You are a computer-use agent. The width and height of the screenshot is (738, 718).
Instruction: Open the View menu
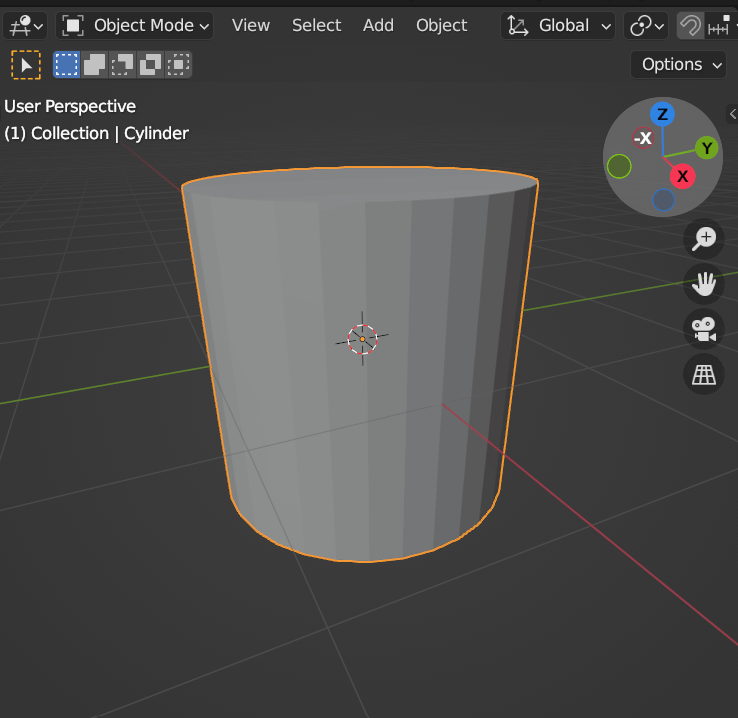(x=251, y=25)
